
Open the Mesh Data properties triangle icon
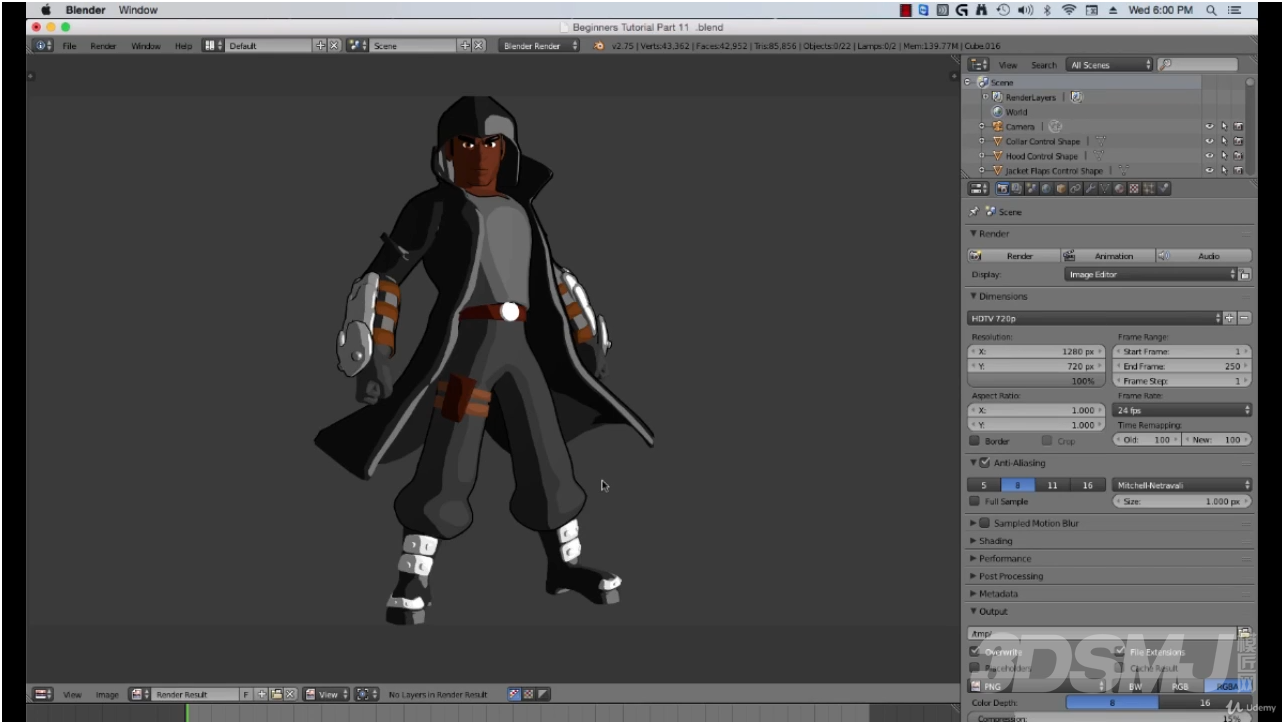coord(1105,189)
